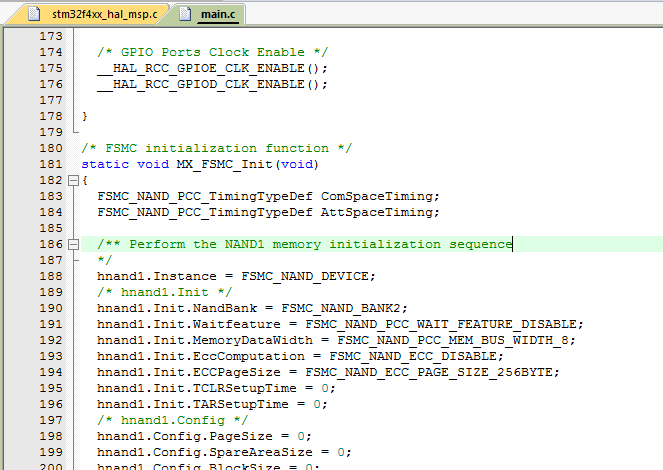This screenshot has height=470, width=663.
Task: Click the NAND1 memory initialization sequence comment
Action: 305,244
